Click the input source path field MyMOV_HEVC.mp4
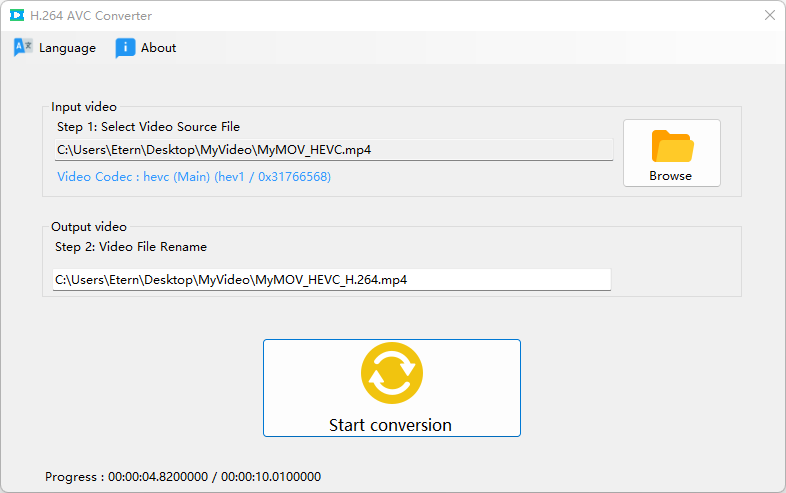Image resolution: width=786 pixels, height=493 pixels. (x=334, y=150)
